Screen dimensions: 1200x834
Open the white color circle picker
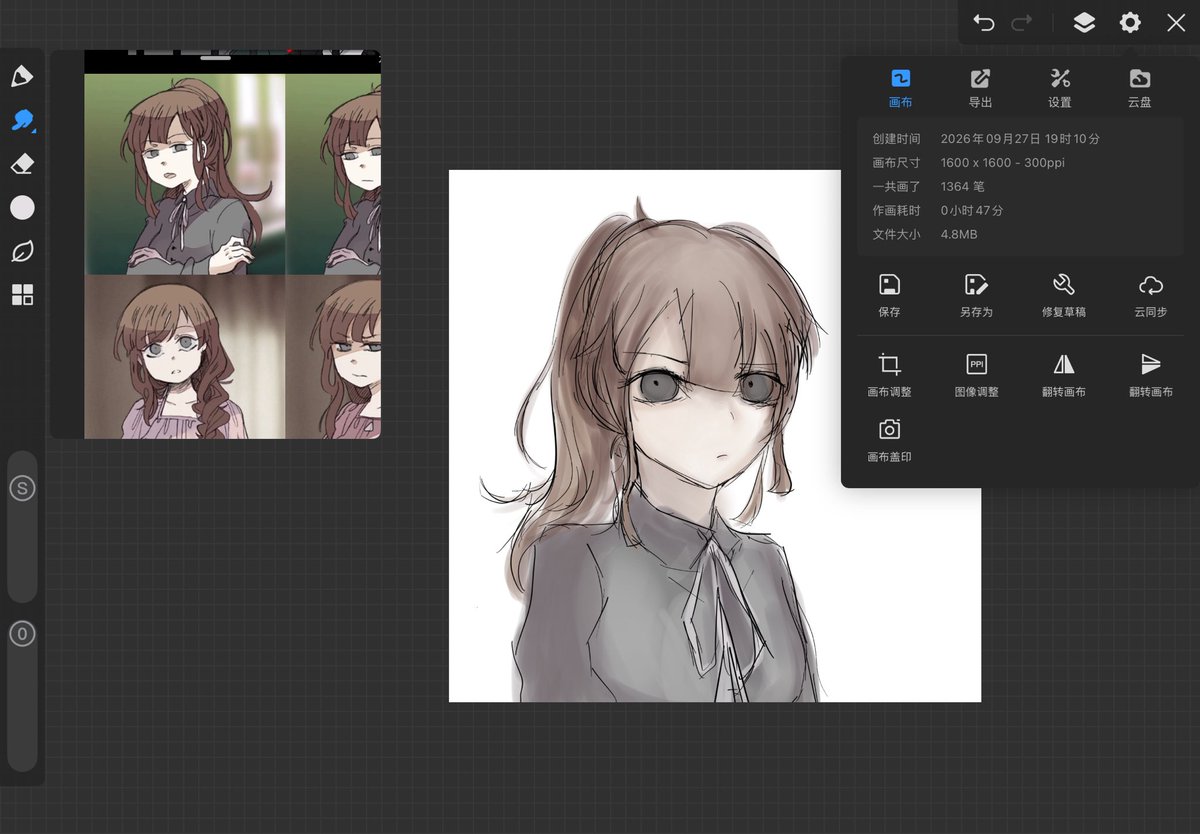[22, 207]
